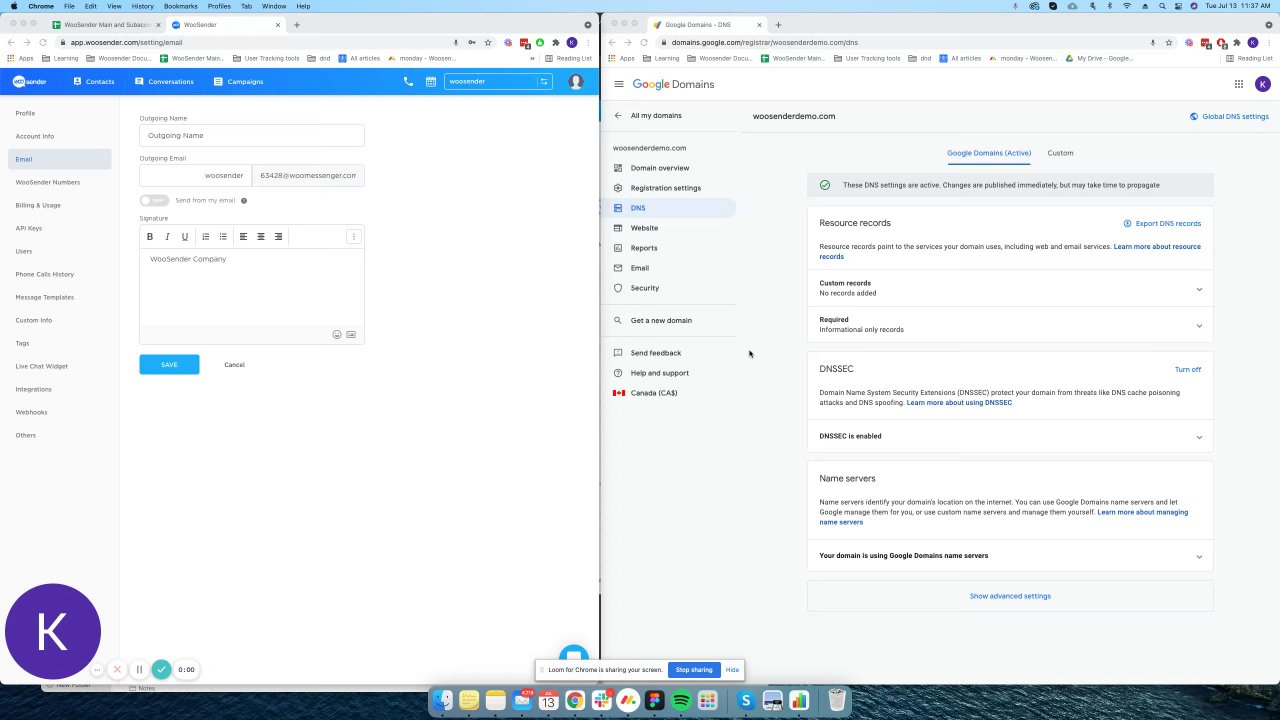Select Google Domains (Active) tab
Screen dimensions: 1280x720
(x=989, y=153)
